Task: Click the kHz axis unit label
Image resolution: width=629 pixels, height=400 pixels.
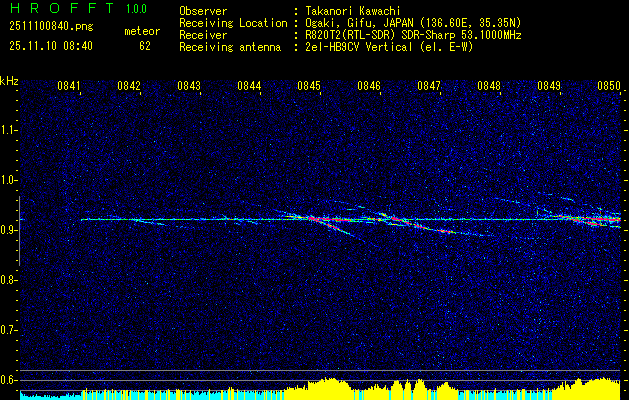Action: [x=9, y=81]
